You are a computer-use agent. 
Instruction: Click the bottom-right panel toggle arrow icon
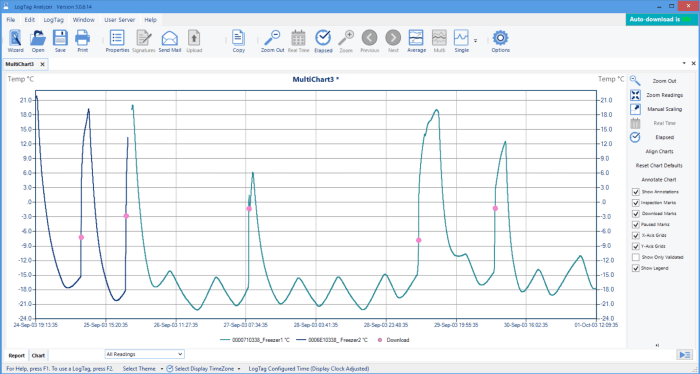coord(685,355)
